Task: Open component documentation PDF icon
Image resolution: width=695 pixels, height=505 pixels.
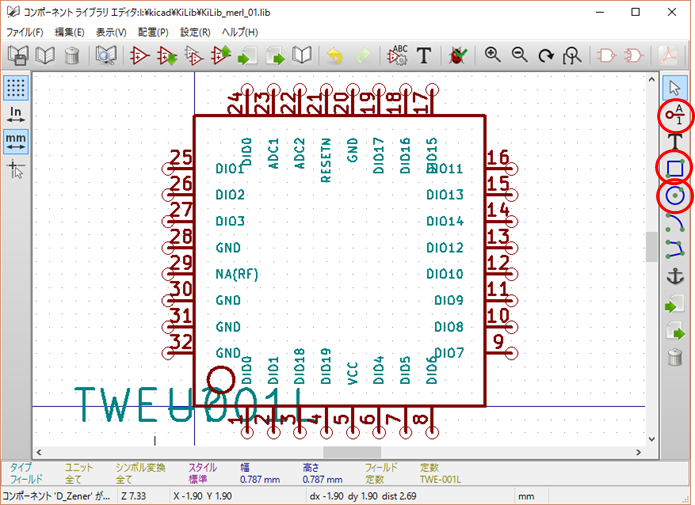Action: 668,56
